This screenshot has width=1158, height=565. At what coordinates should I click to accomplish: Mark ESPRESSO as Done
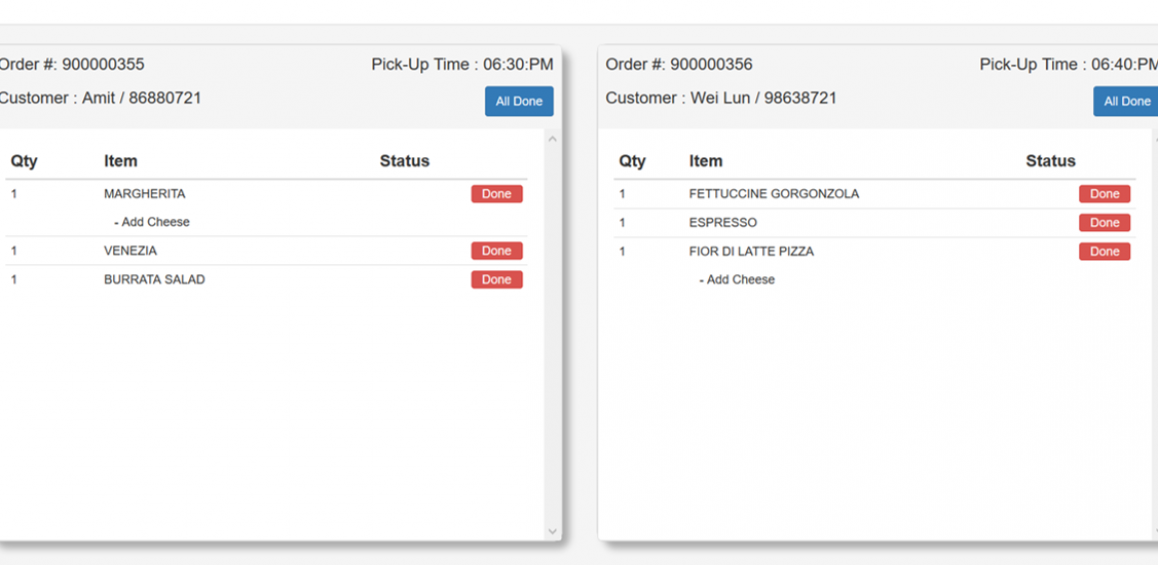click(x=1104, y=223)
